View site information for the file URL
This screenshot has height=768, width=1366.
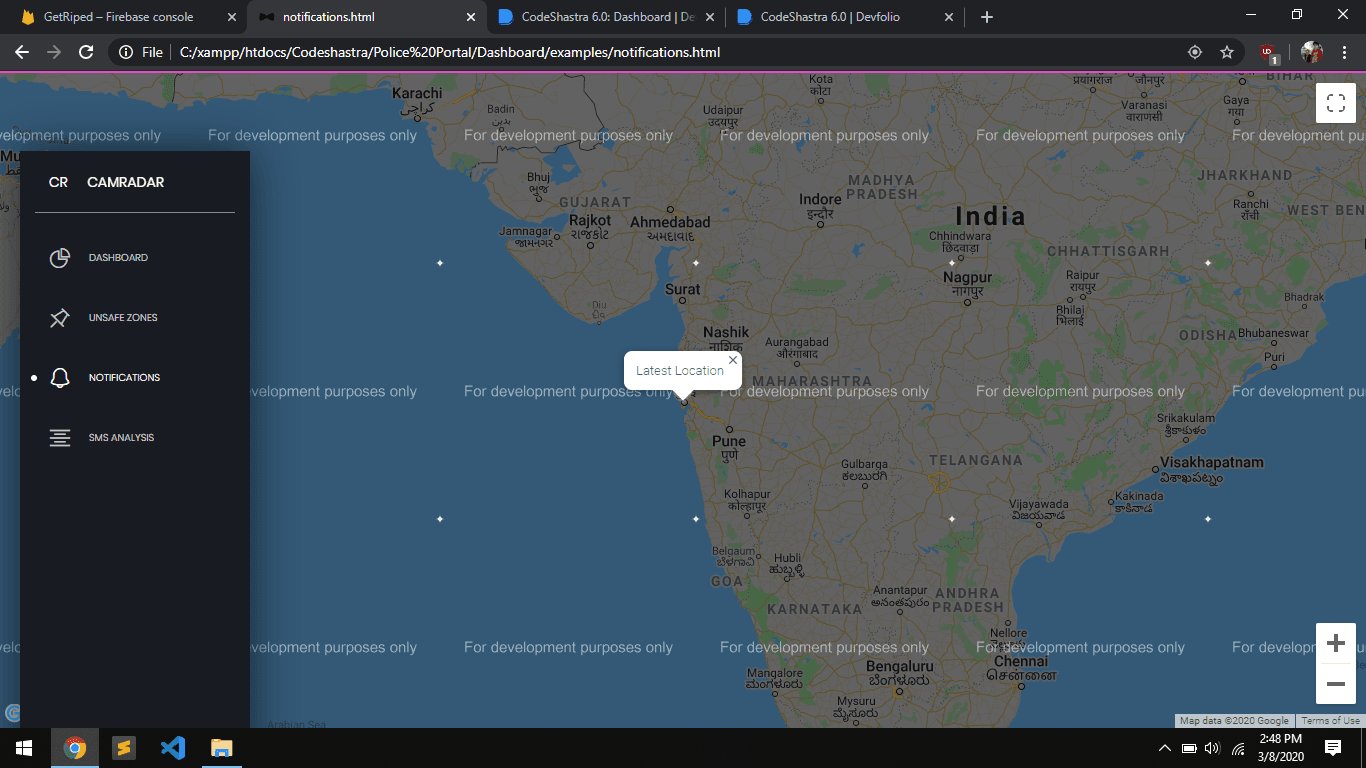141,52
